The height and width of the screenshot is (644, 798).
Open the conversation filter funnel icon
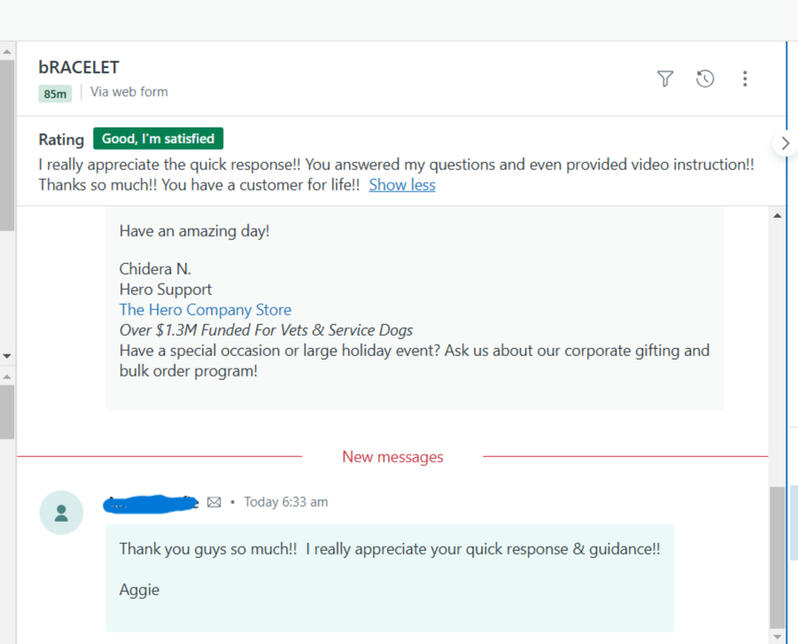pyautogui.click(x=665, y=78)
